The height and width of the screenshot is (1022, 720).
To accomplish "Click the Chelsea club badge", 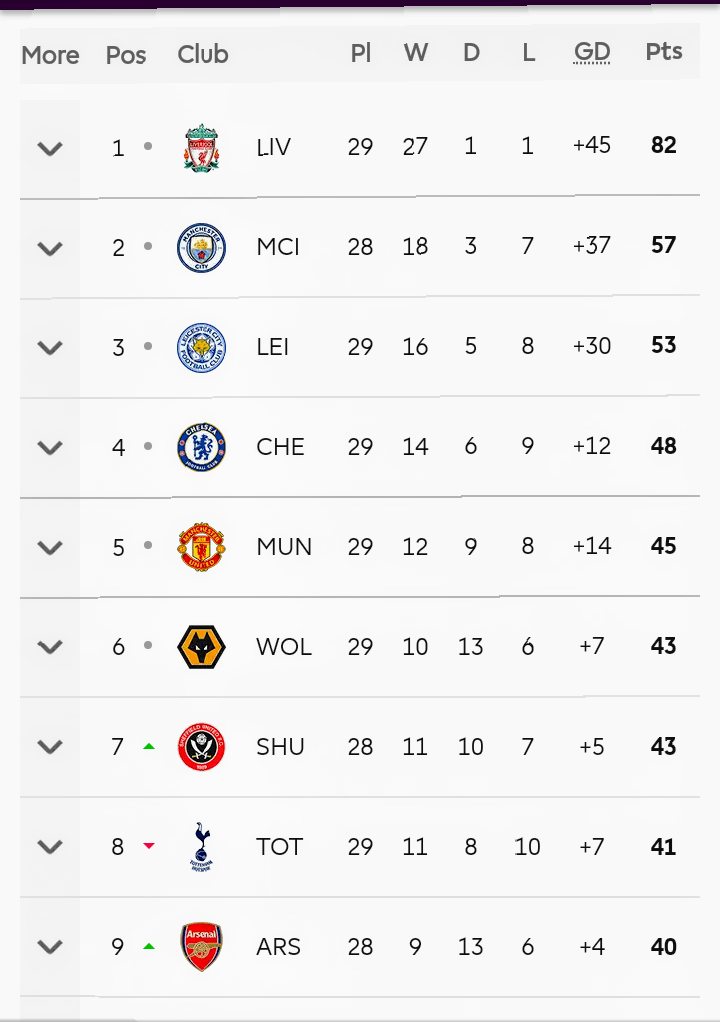I will [x=201, y=447].
